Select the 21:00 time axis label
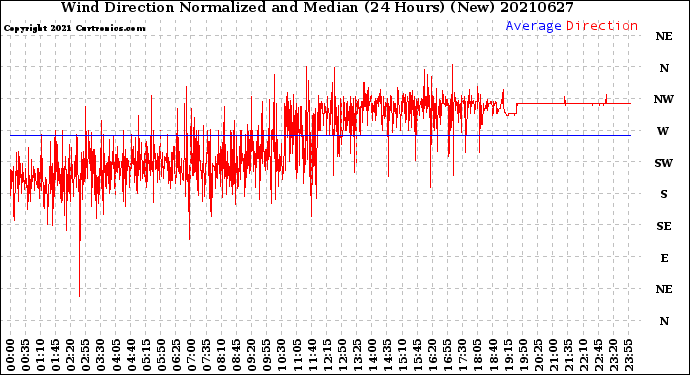This screenshot has height=375, width=690. click(553, 355)
